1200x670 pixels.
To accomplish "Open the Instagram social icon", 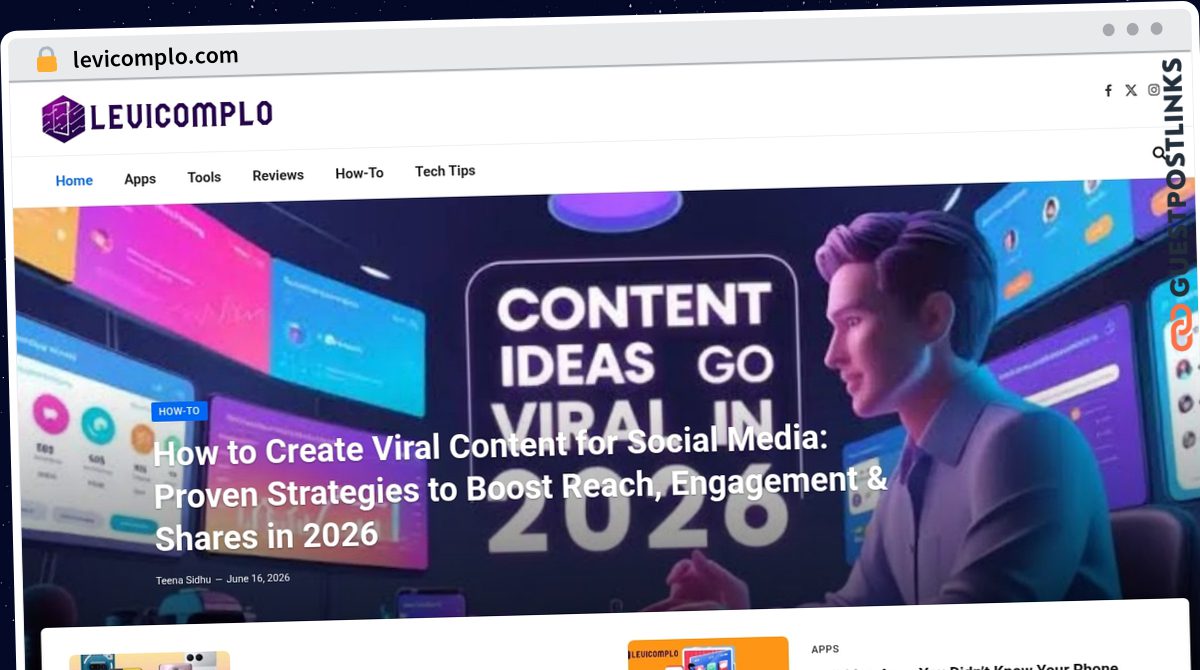I will pyautogui.click(x=1154, y=89).
